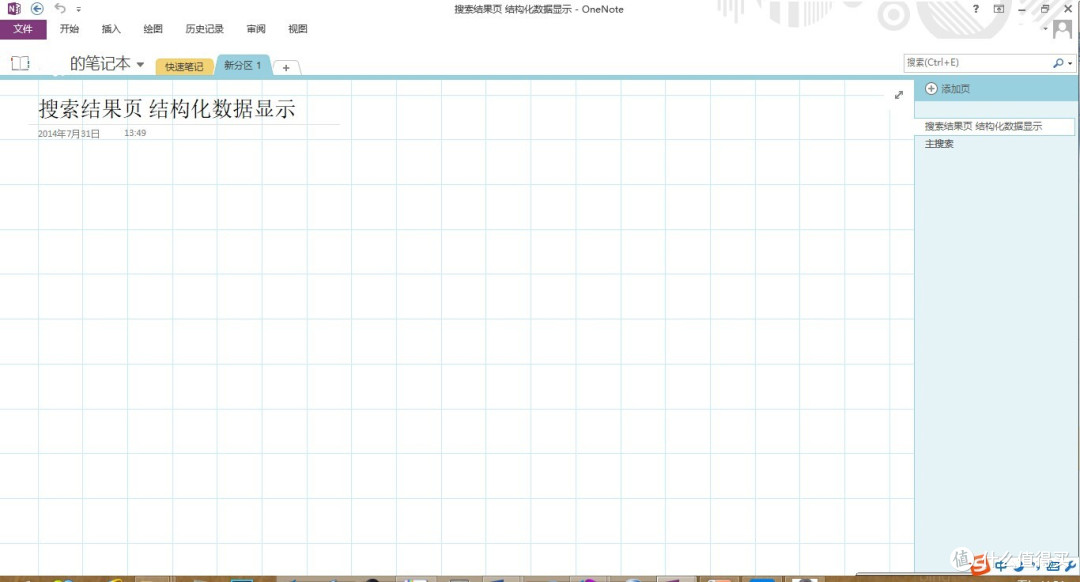Switch to the 插入 ribbon tab
The image size is (1080, 582).
click(x=111, y=29)
